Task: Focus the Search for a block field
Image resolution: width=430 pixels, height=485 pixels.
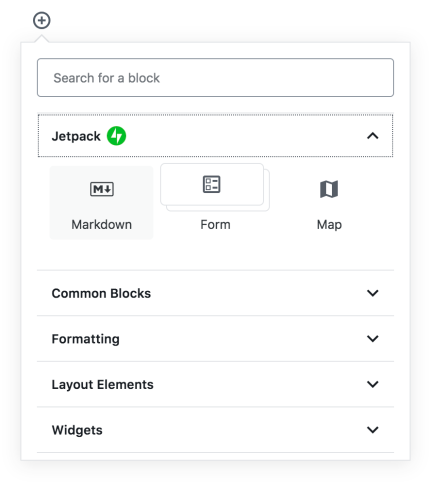Action: pos(215,78)
